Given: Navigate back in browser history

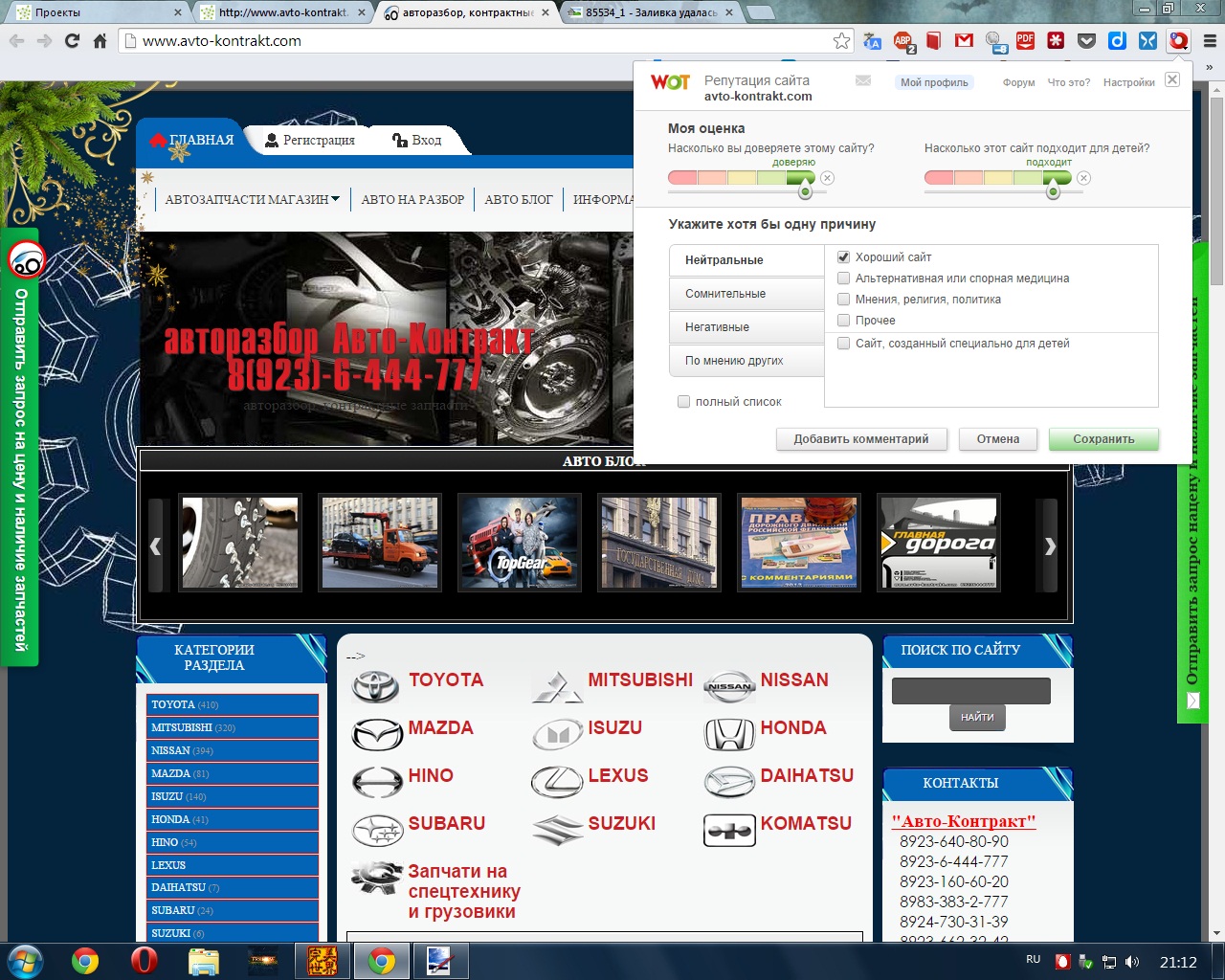Looking at the screenshot, I should pos(16,41).
